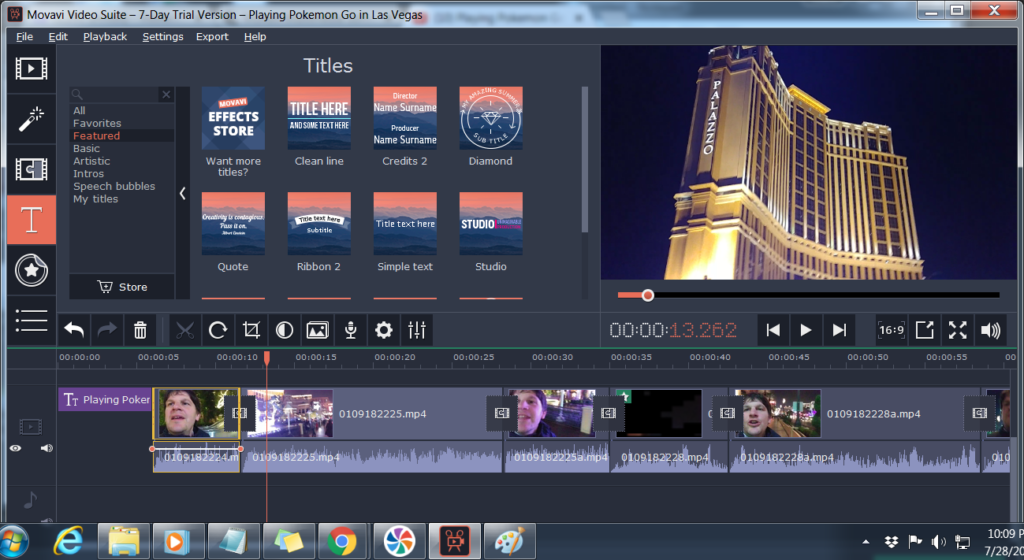1024x560 pixels.
Task: Click the titles list scrollbar
Action: (584, 160)
